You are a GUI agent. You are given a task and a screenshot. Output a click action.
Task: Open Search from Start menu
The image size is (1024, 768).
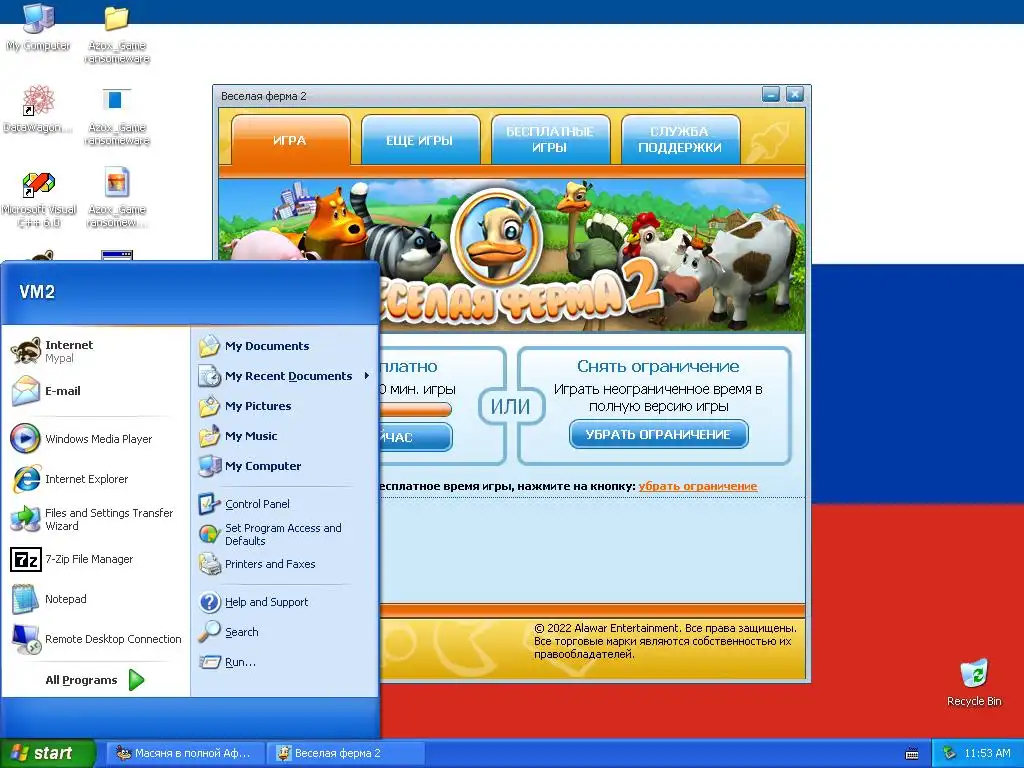coord(285,632)
